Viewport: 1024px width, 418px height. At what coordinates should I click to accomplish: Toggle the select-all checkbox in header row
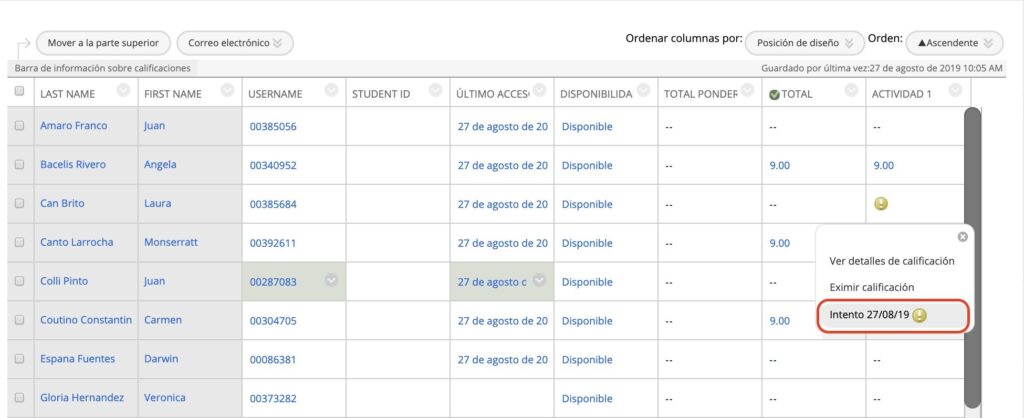click(19, 92)
